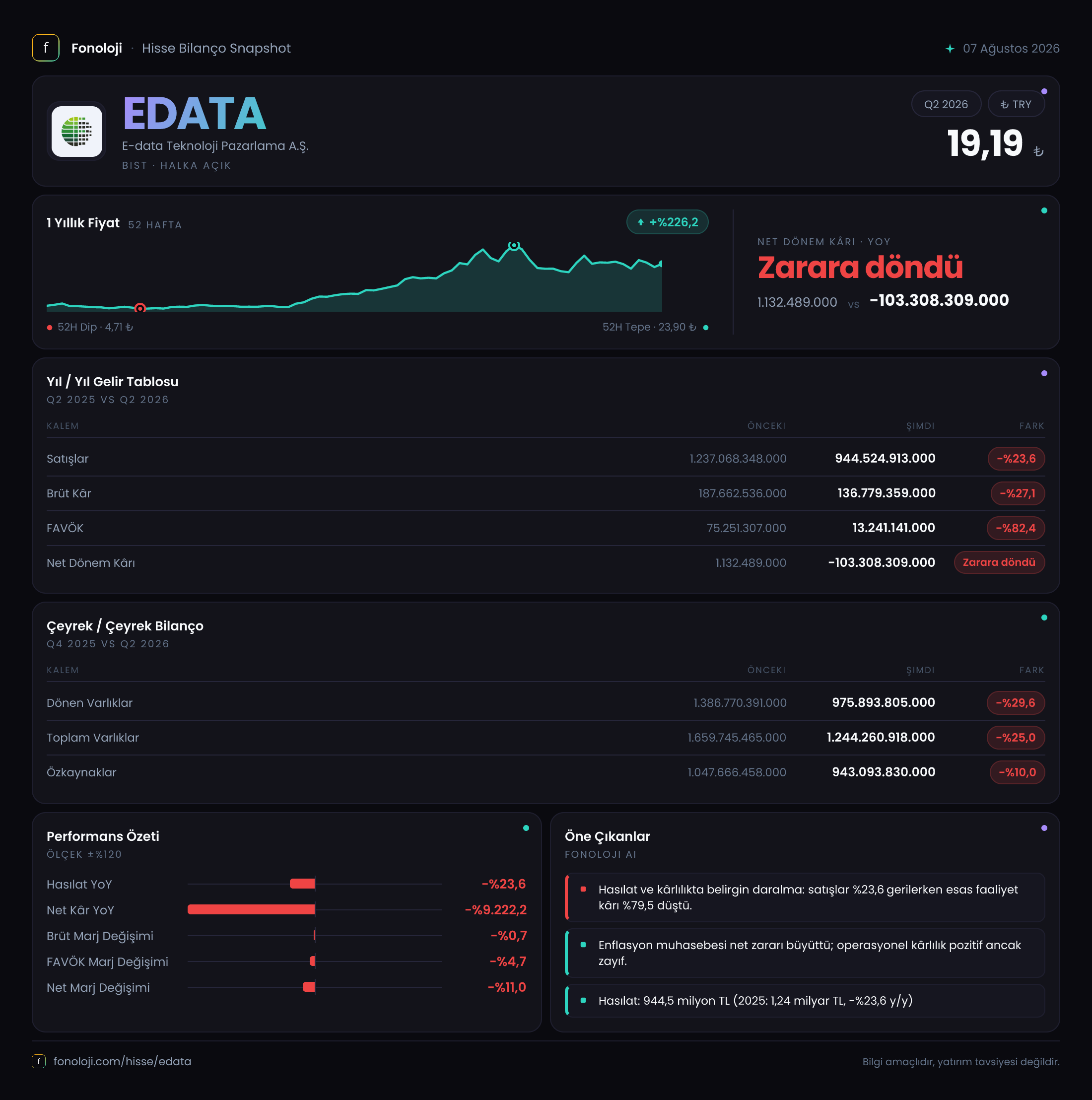Click the large red Zarara döndü headline
Screen dimensions: 1092x1100
(x=860, y=268)
